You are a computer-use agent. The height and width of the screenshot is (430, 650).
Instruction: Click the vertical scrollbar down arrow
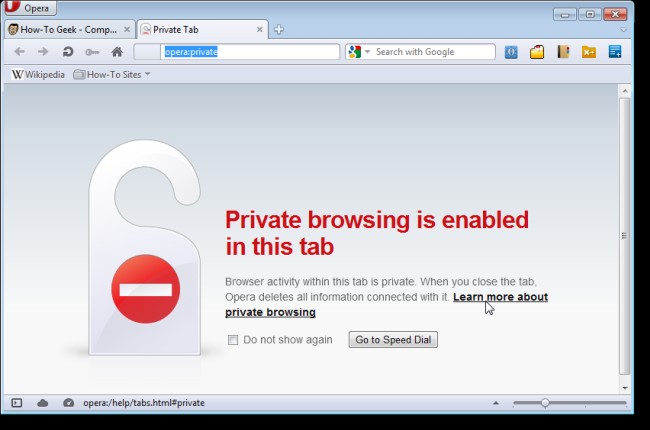pos(625,388)
